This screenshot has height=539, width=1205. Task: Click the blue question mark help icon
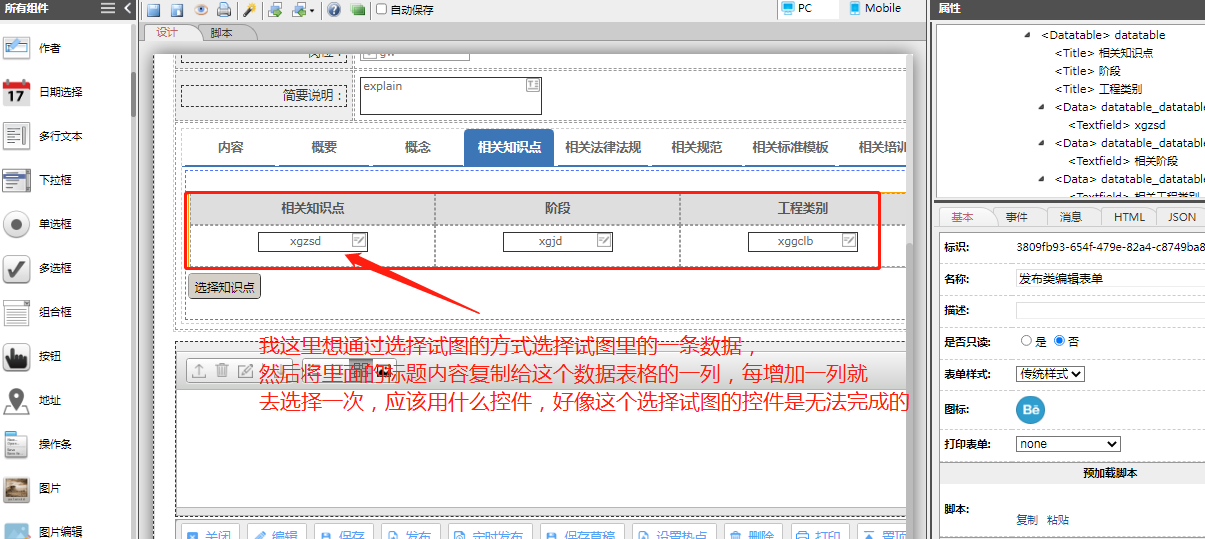pyautogui.click(x=333, y=10)
